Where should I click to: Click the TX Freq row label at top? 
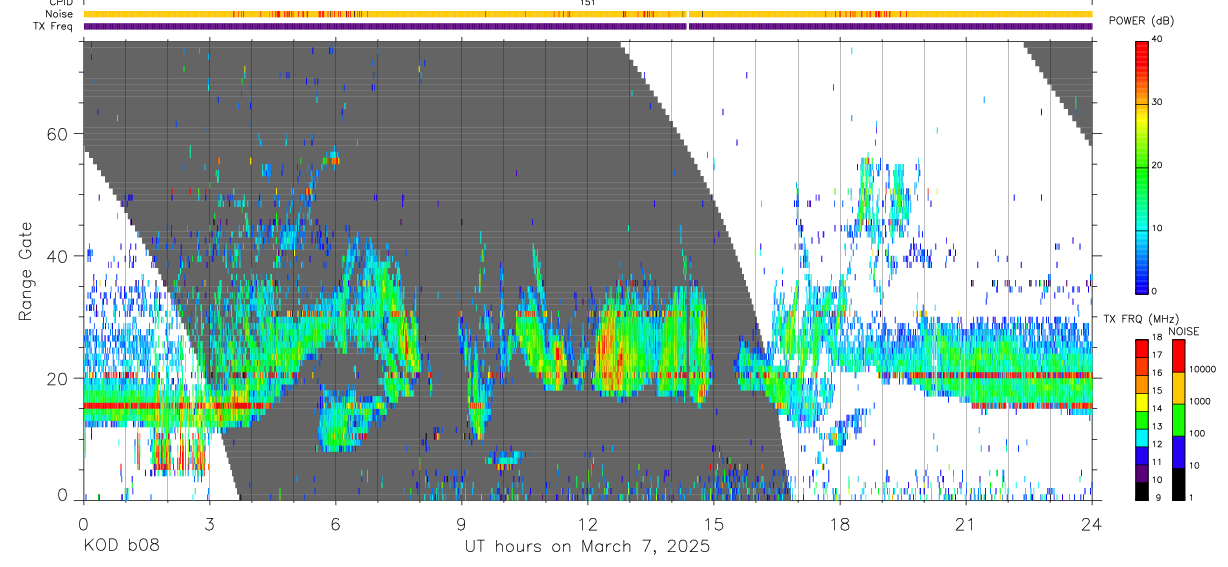pyautogui.click(x=54, y=26)
